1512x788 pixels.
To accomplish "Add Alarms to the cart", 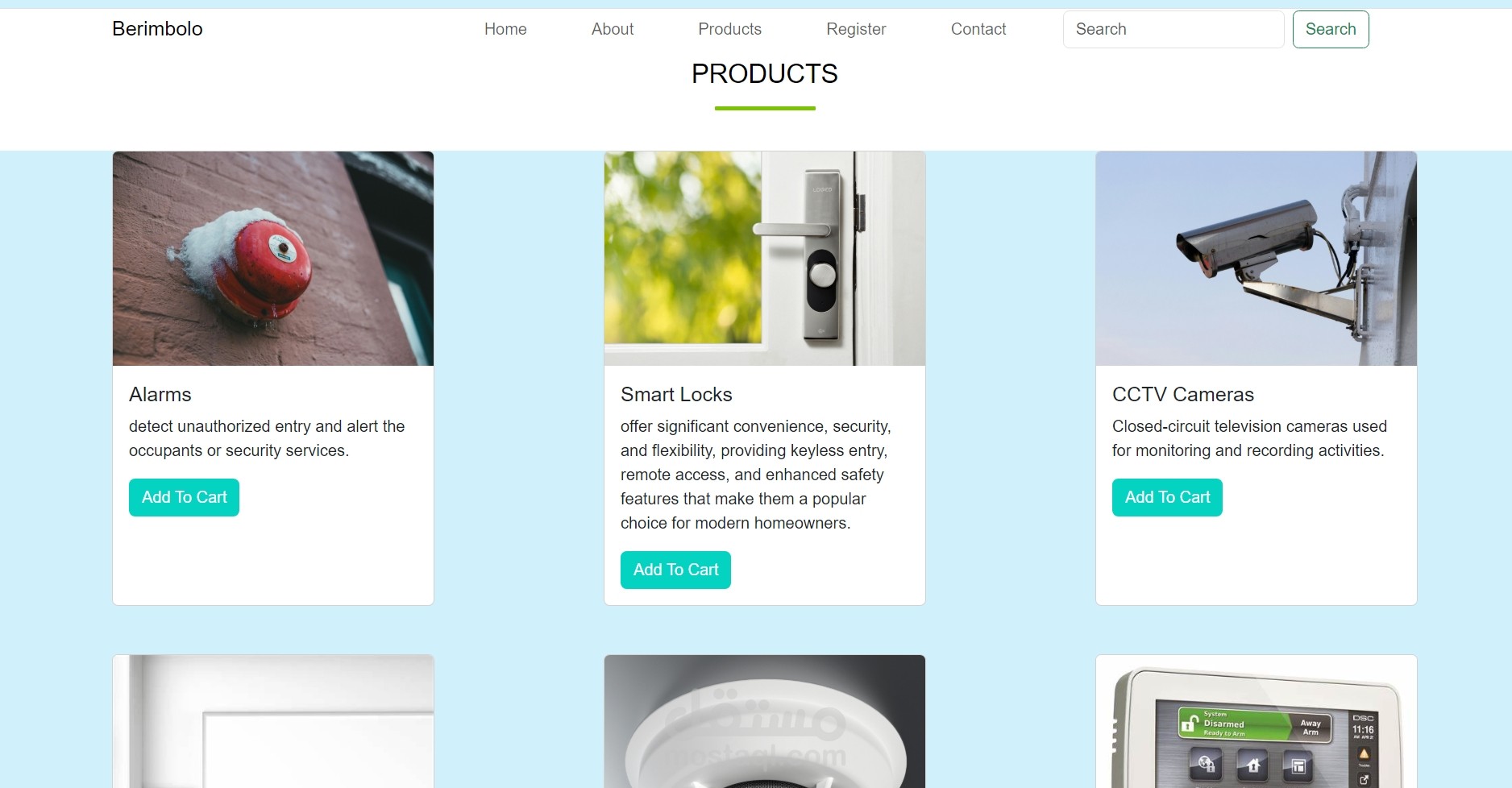I will (184, 497).
